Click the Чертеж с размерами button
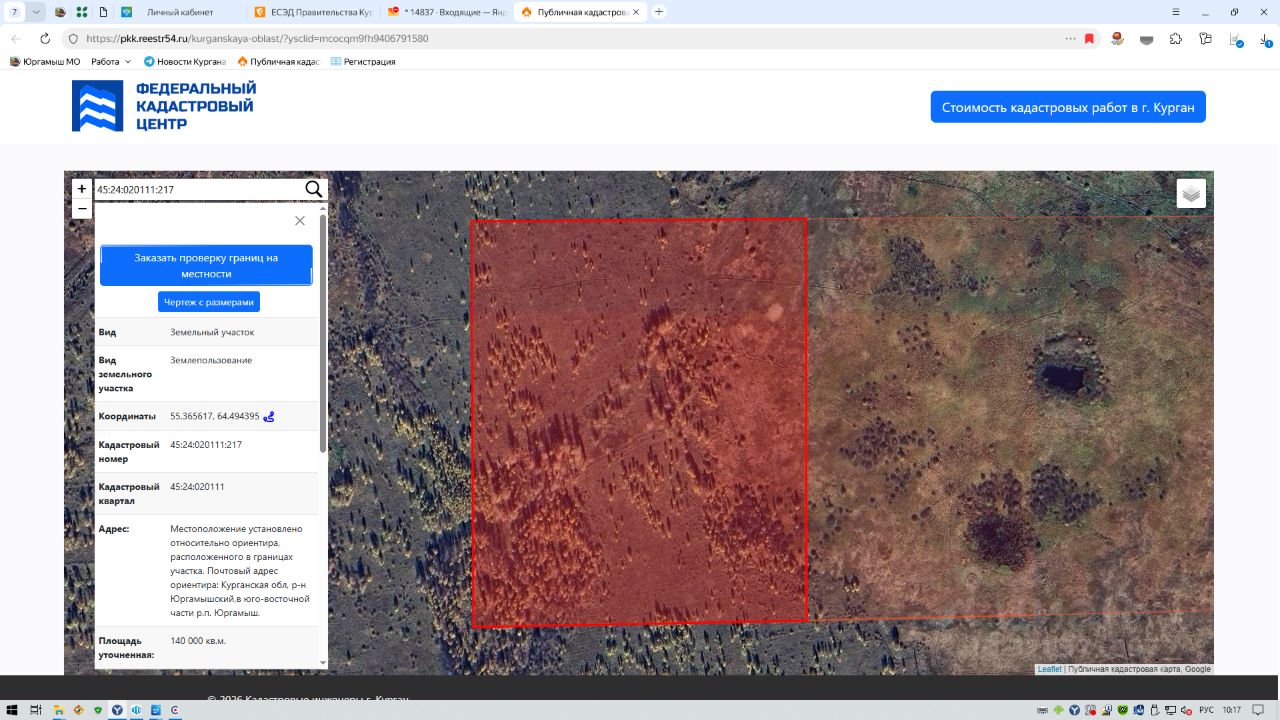Image resolution: width=1280 pixels, height=720 pixels. [x=209, y=302]
